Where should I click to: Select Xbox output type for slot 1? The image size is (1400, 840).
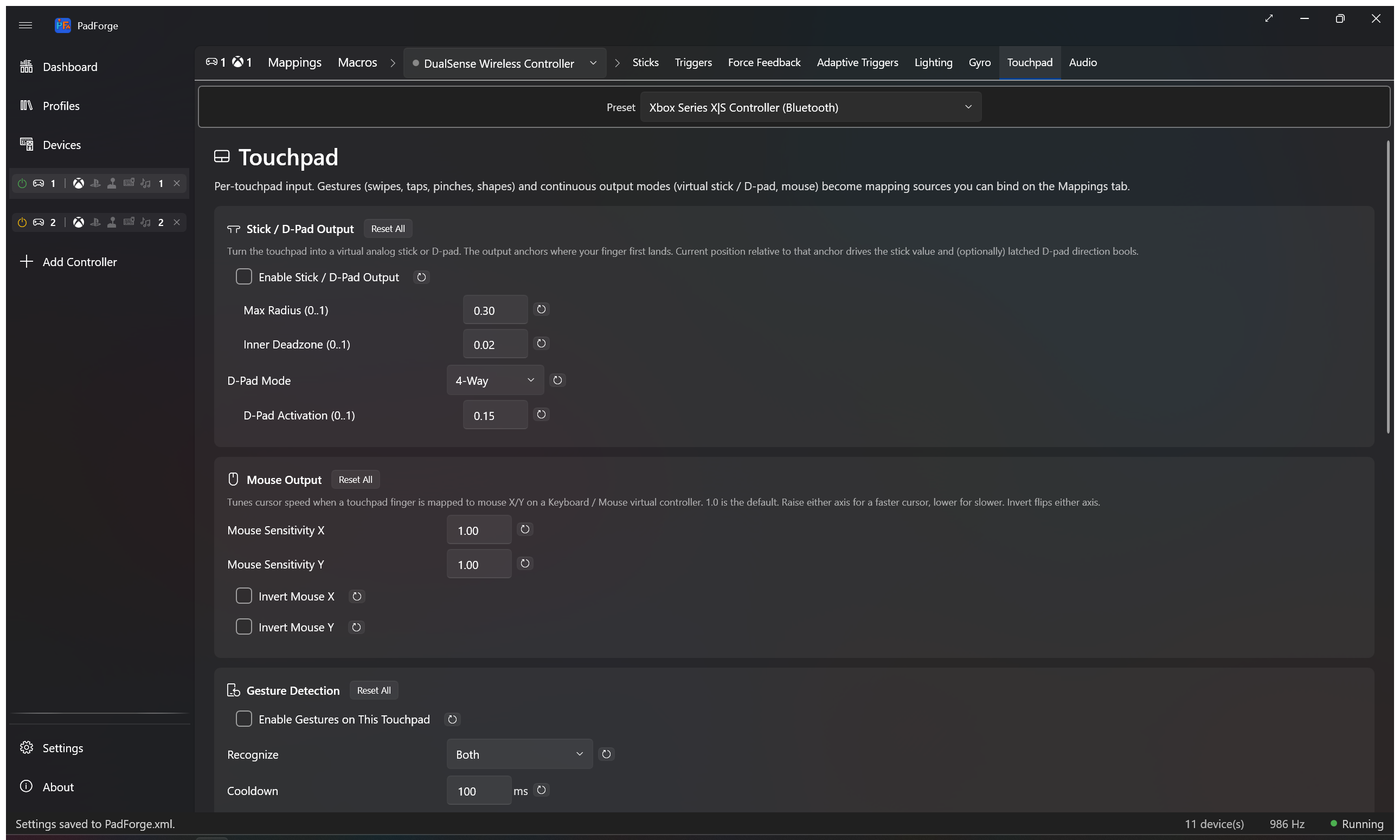pos(79,183)
